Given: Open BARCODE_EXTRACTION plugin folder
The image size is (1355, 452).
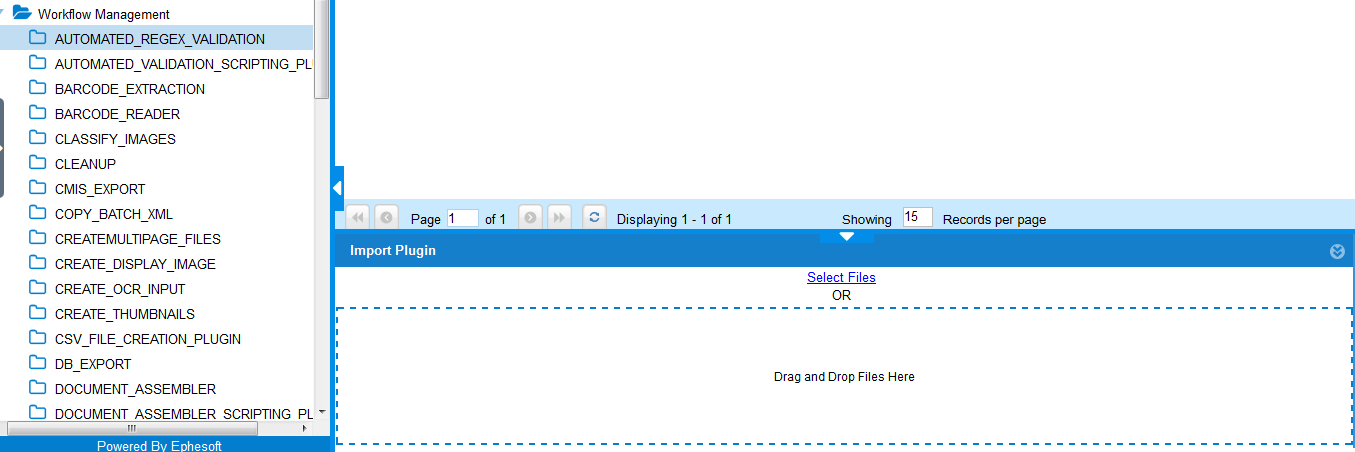Looking at the screenshot, I should (157, 89).
